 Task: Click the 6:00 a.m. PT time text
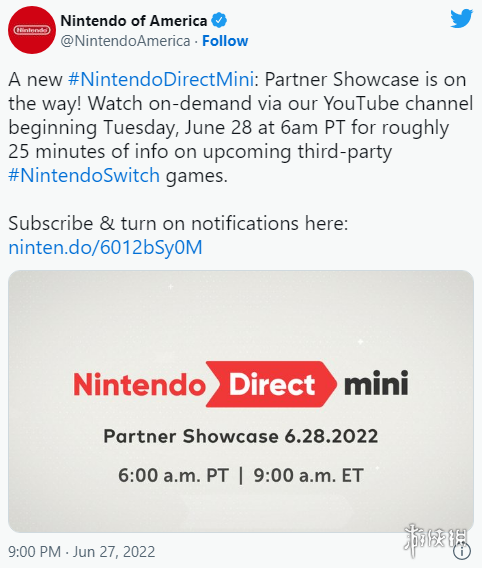[173, 475]
